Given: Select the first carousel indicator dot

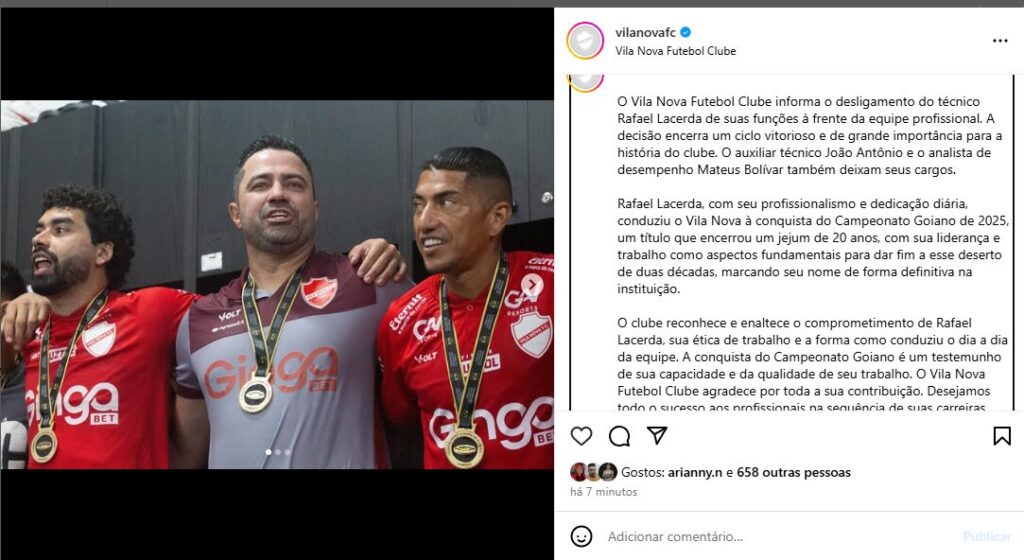Looking at the screenshot, I should tap(268, 452).
